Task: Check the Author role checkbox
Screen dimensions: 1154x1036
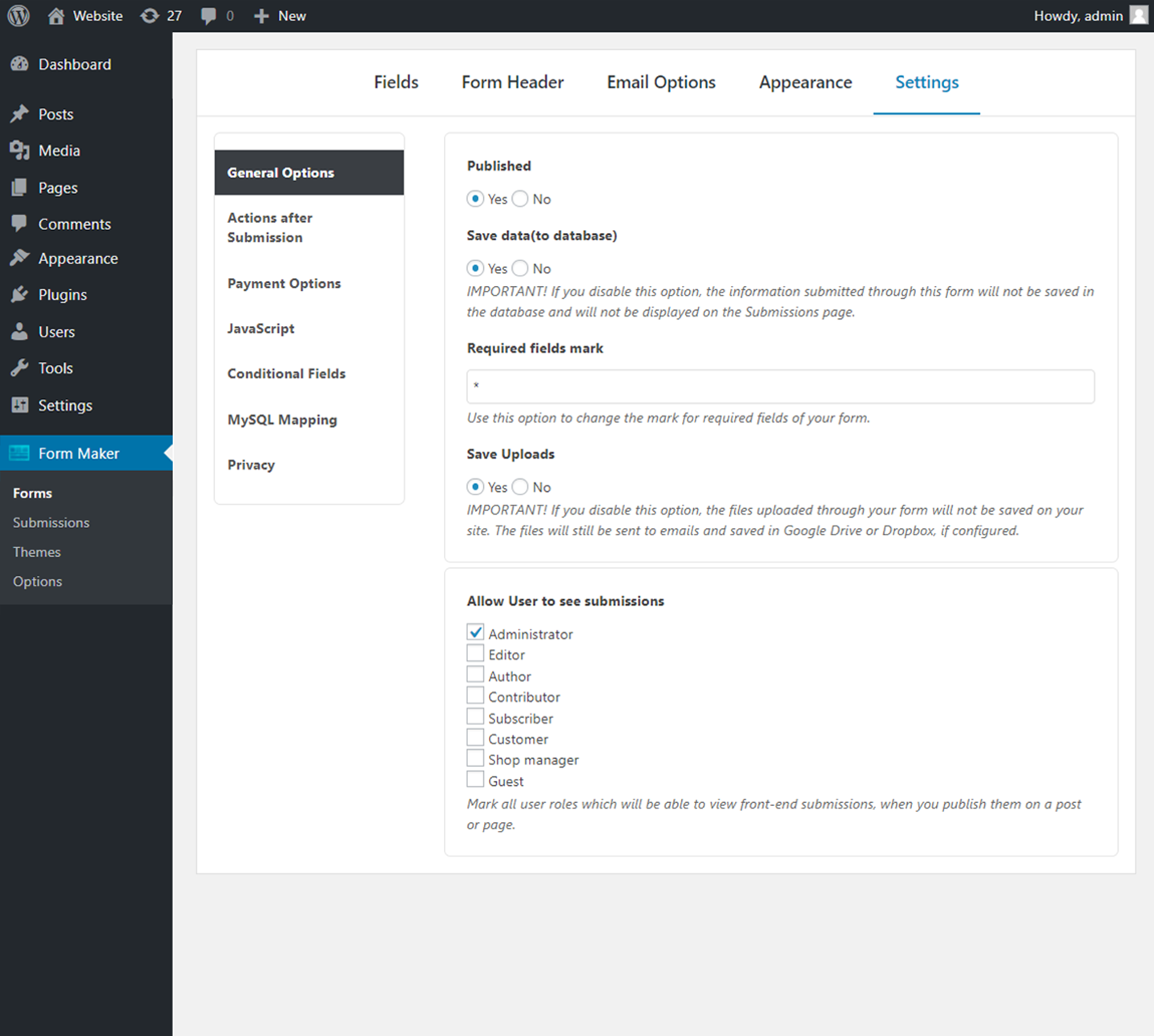Action: tap(475, 675)
